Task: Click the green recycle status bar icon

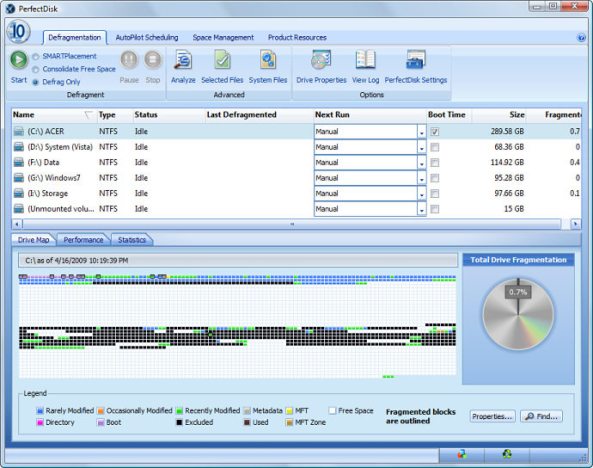Action: click(x=507, y=454)
